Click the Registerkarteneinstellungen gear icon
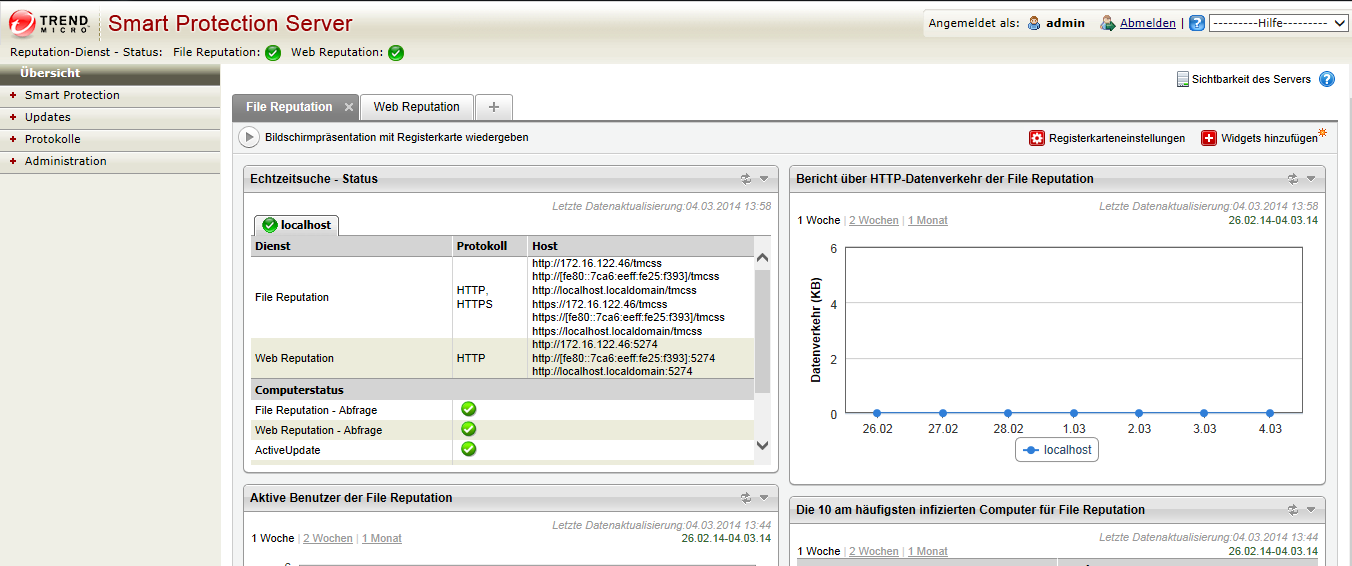 1037,138
